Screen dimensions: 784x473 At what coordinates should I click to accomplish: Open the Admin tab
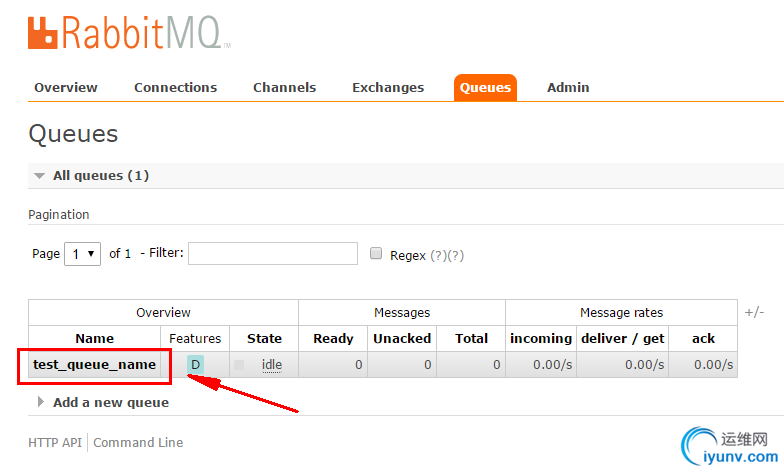click(568, 88)
